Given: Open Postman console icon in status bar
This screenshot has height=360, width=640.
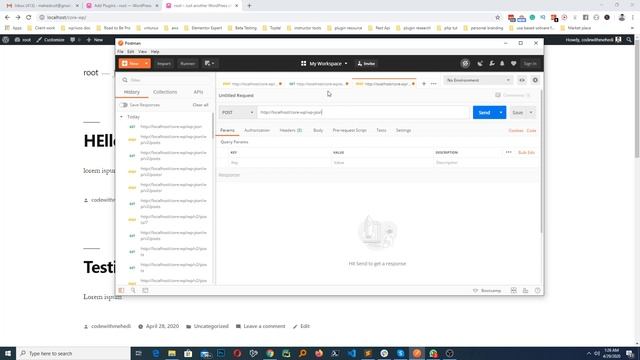Looking at the screenshot, I should pyautogui.click(x=145, y=291).
